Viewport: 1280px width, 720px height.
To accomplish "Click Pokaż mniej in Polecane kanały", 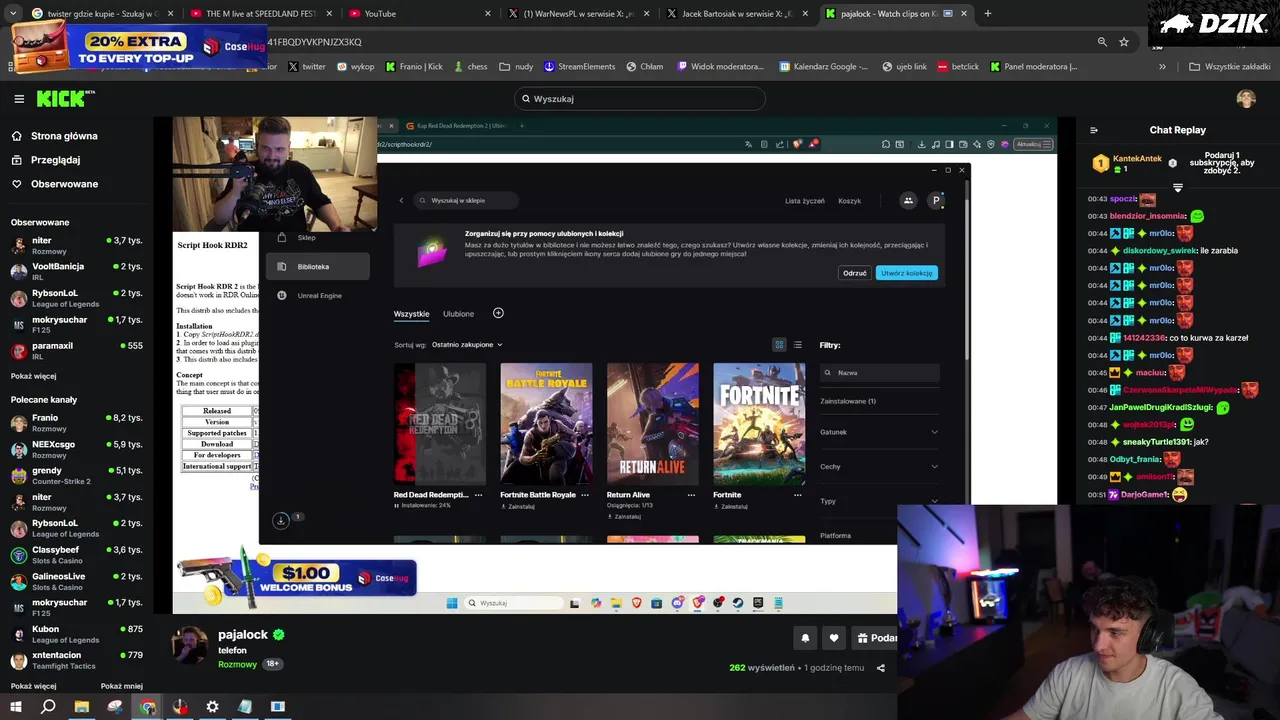I will point(122,686).
